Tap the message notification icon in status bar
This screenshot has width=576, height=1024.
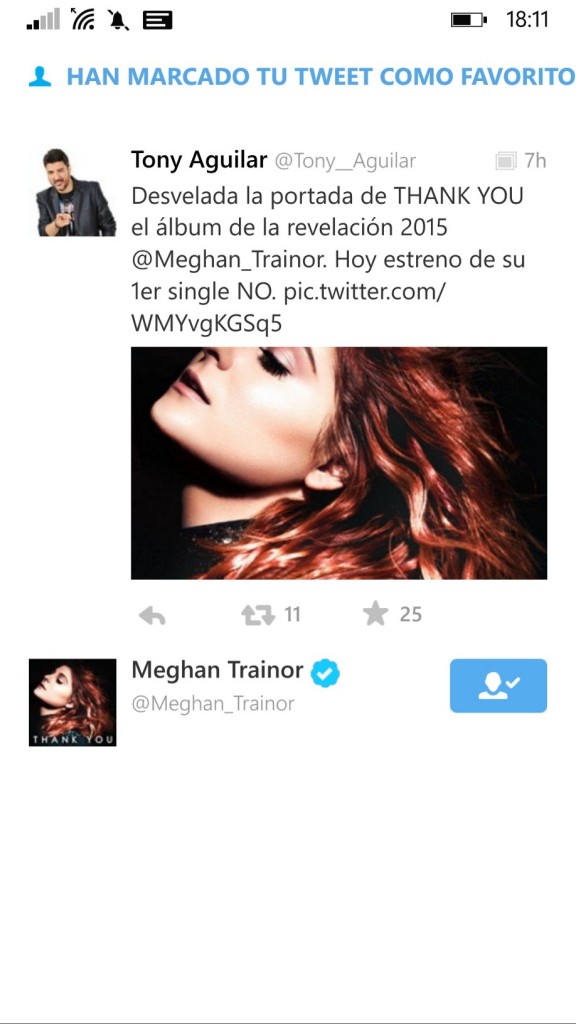pyautogui.click(x=157, y=20)
